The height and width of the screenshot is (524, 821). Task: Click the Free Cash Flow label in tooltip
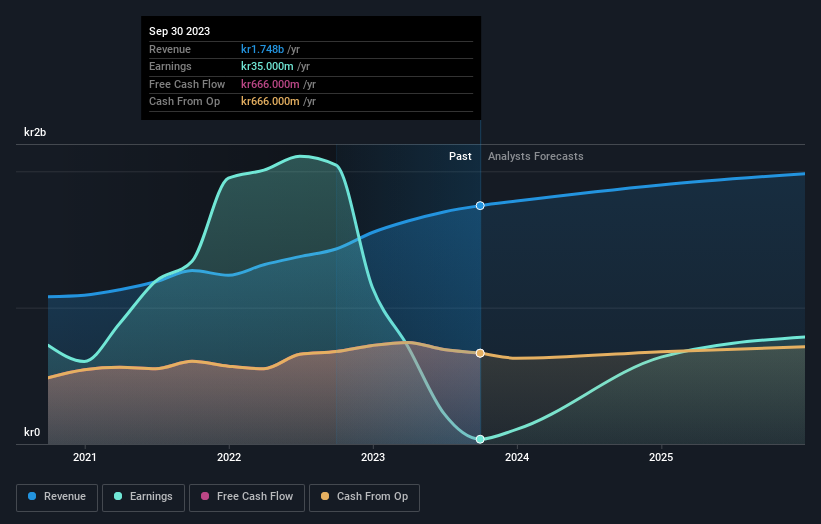[x=187, y=84]
